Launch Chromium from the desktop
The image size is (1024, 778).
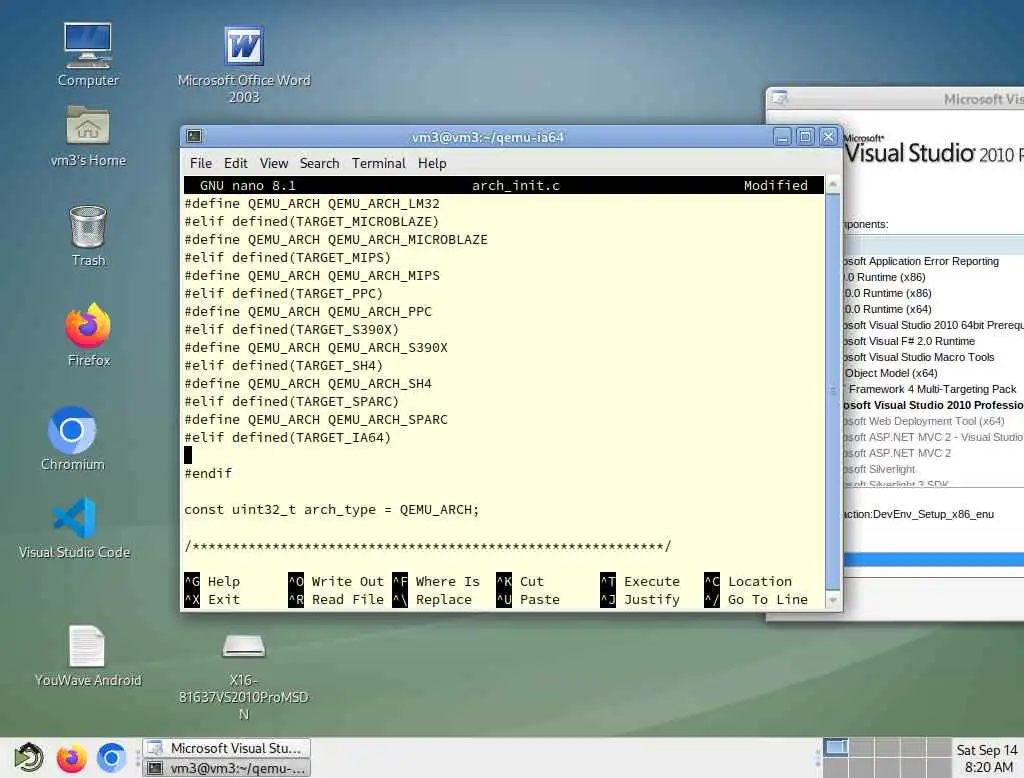click(x=72, y=438)
